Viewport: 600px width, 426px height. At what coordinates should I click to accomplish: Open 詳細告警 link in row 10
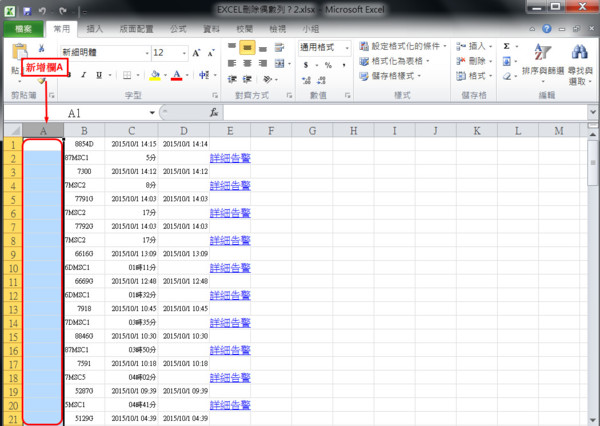click(230, 268)
